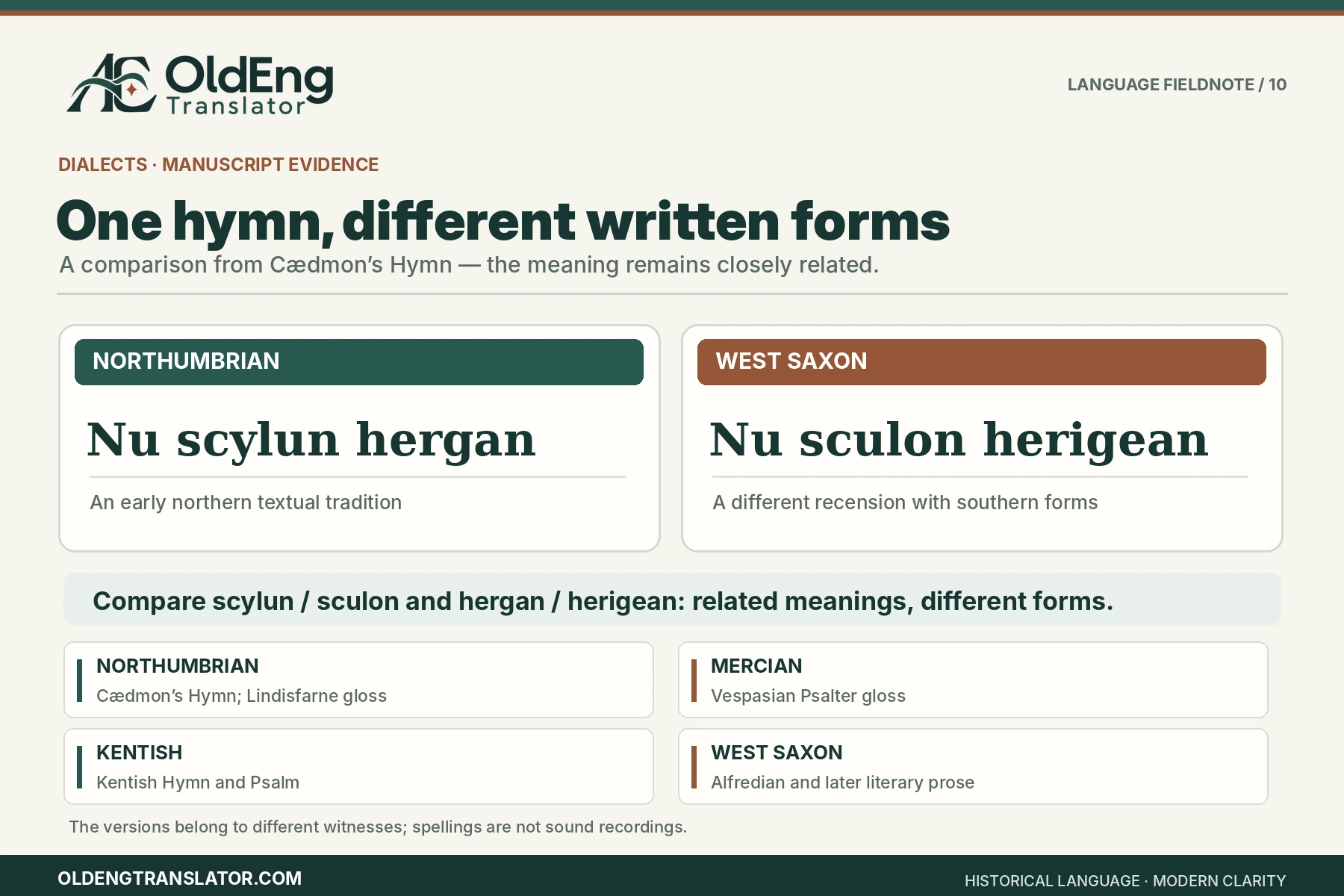Select the phrase 'Nu scylun hergan'
The height and width of the screenshot is (896, 1344).
311,440
